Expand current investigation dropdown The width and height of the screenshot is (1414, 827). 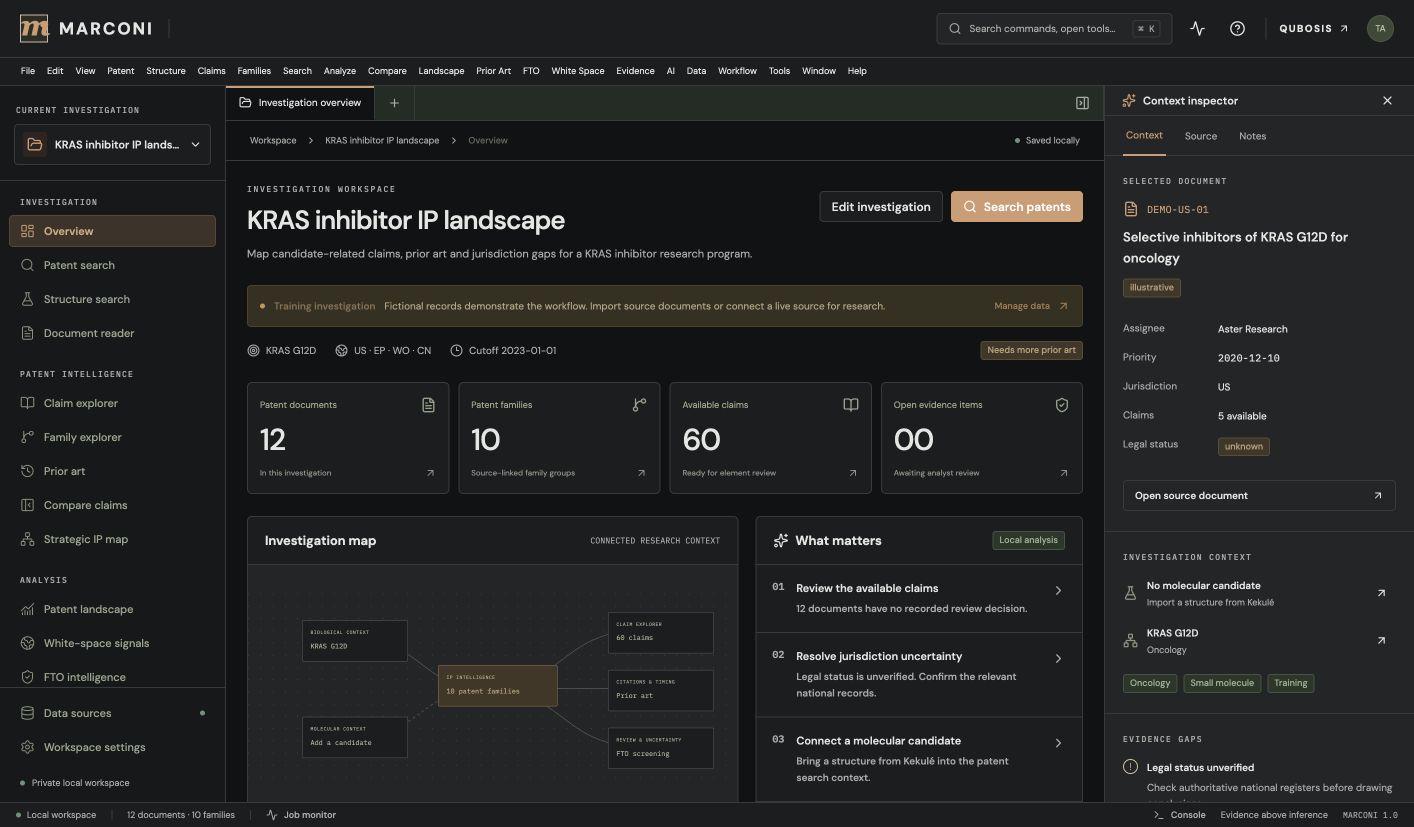click(112, 145)
